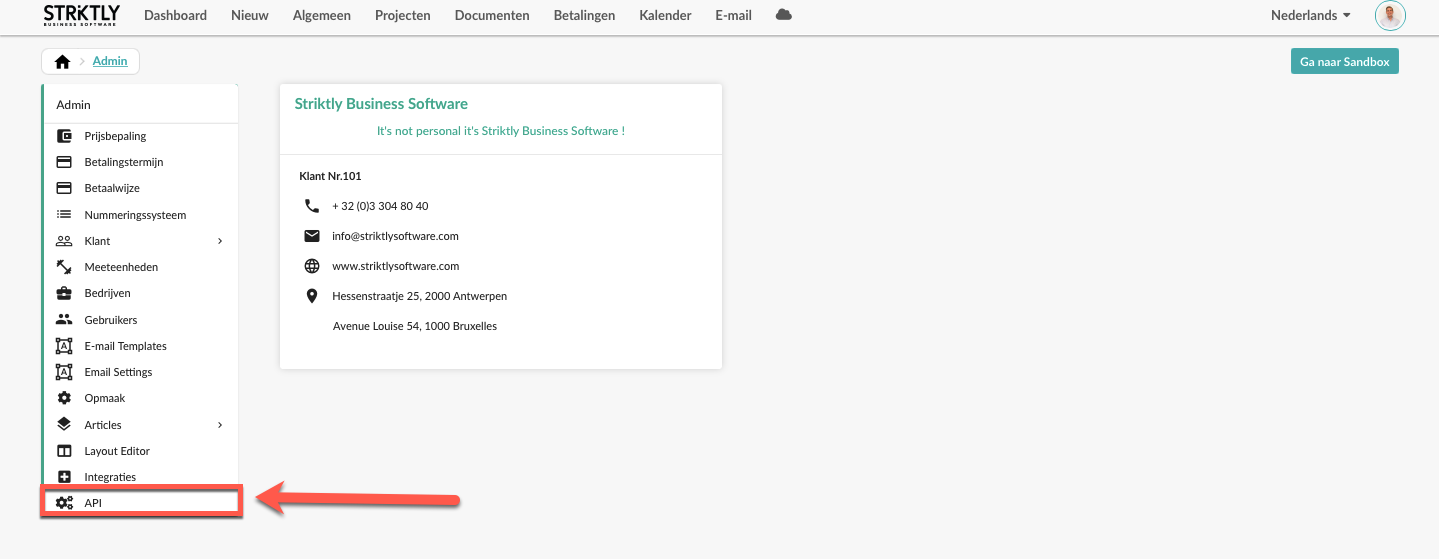
Task: Click the Opmaak gear icon
Action: tap(64, 398)
